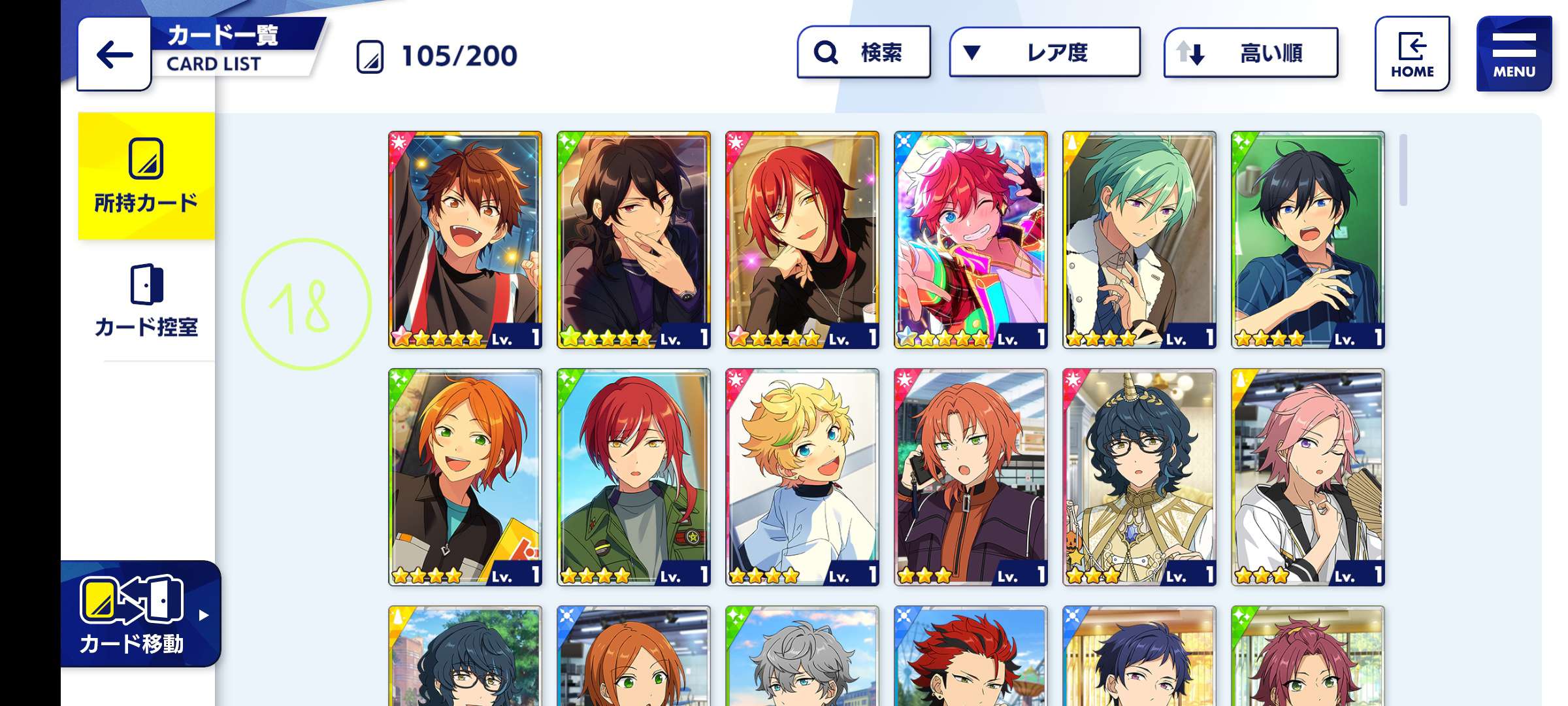Pick the blonde curly-haired four-star card
1568x706 pixels.
pyautogui.click(x=802, y=477)
